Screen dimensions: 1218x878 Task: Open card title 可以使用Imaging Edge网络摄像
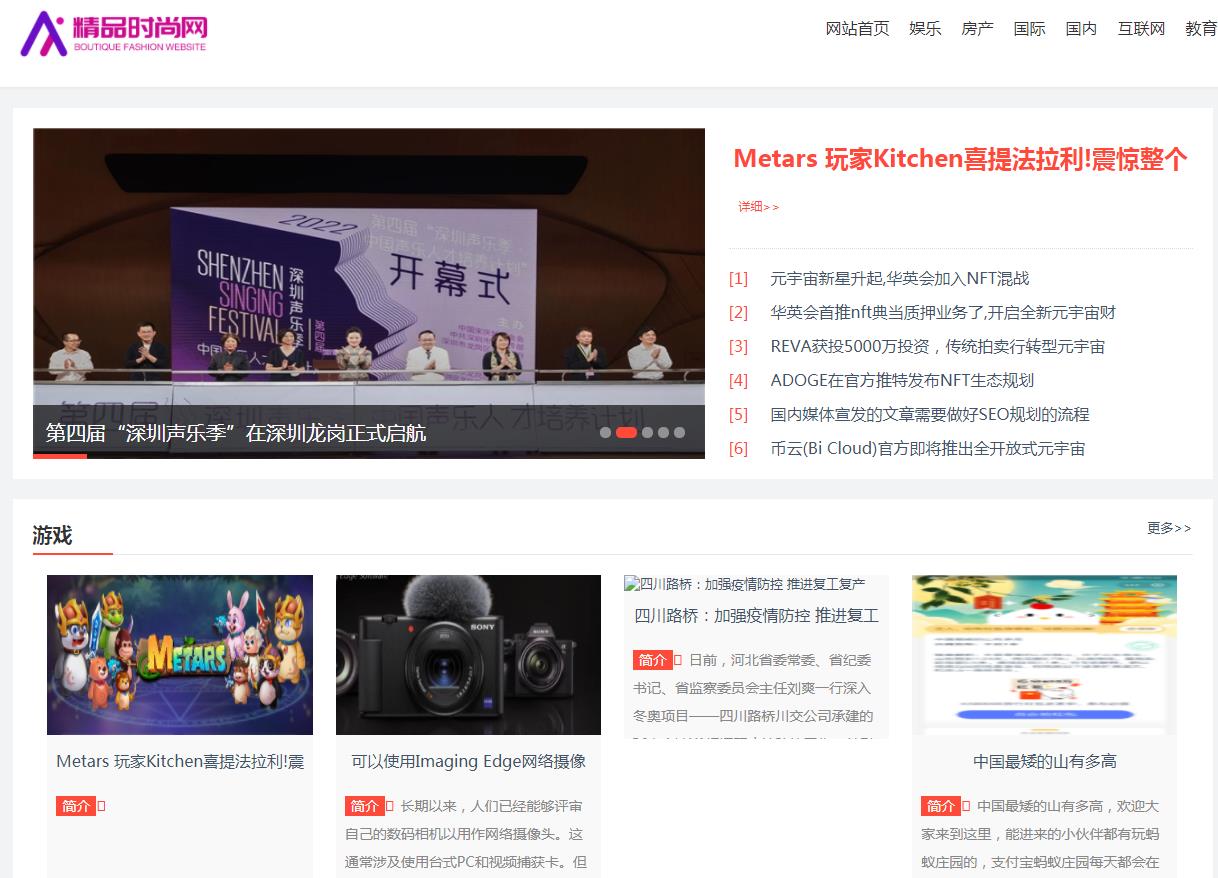pyautogui.click(x=468, y=762)
